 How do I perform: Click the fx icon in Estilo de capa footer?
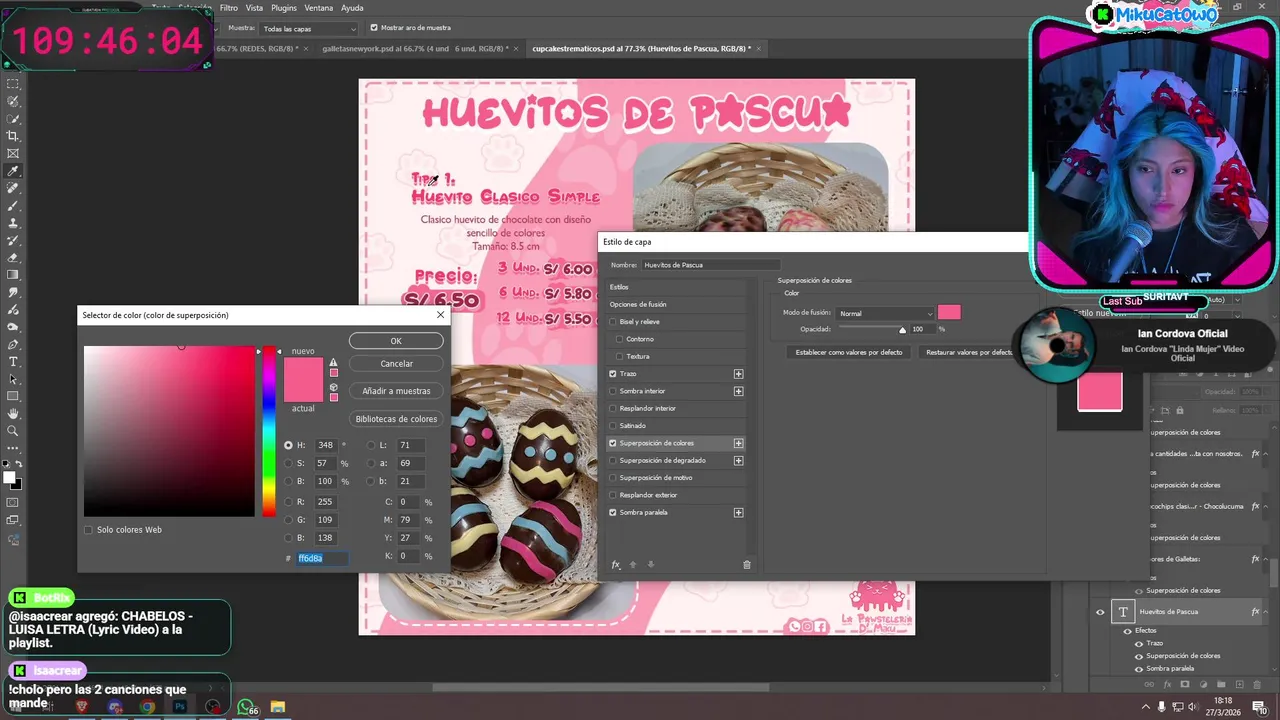pyautogui.click(x=616, y=565)
